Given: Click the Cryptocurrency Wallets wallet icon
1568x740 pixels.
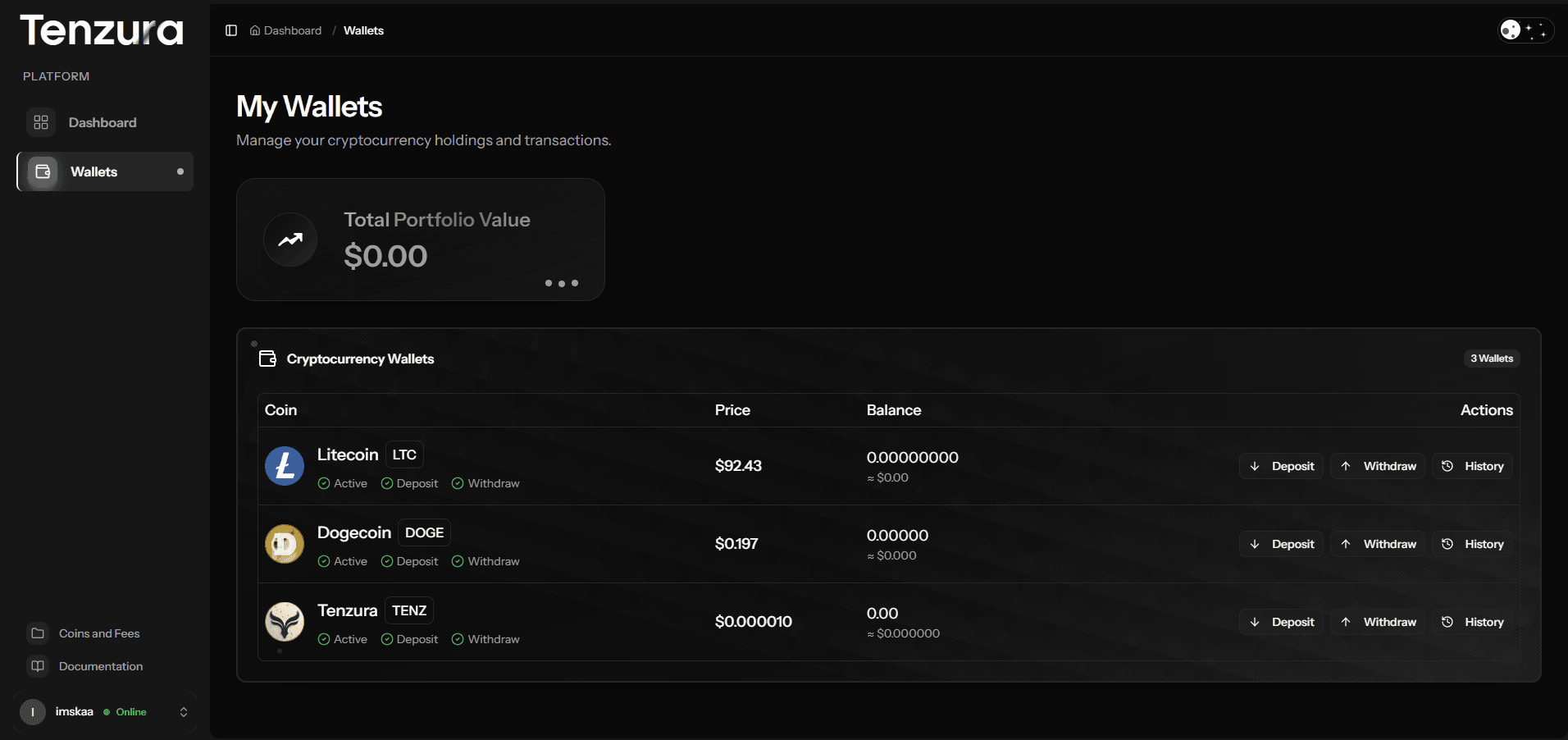Looking at the screenshot, I should 267,359.
